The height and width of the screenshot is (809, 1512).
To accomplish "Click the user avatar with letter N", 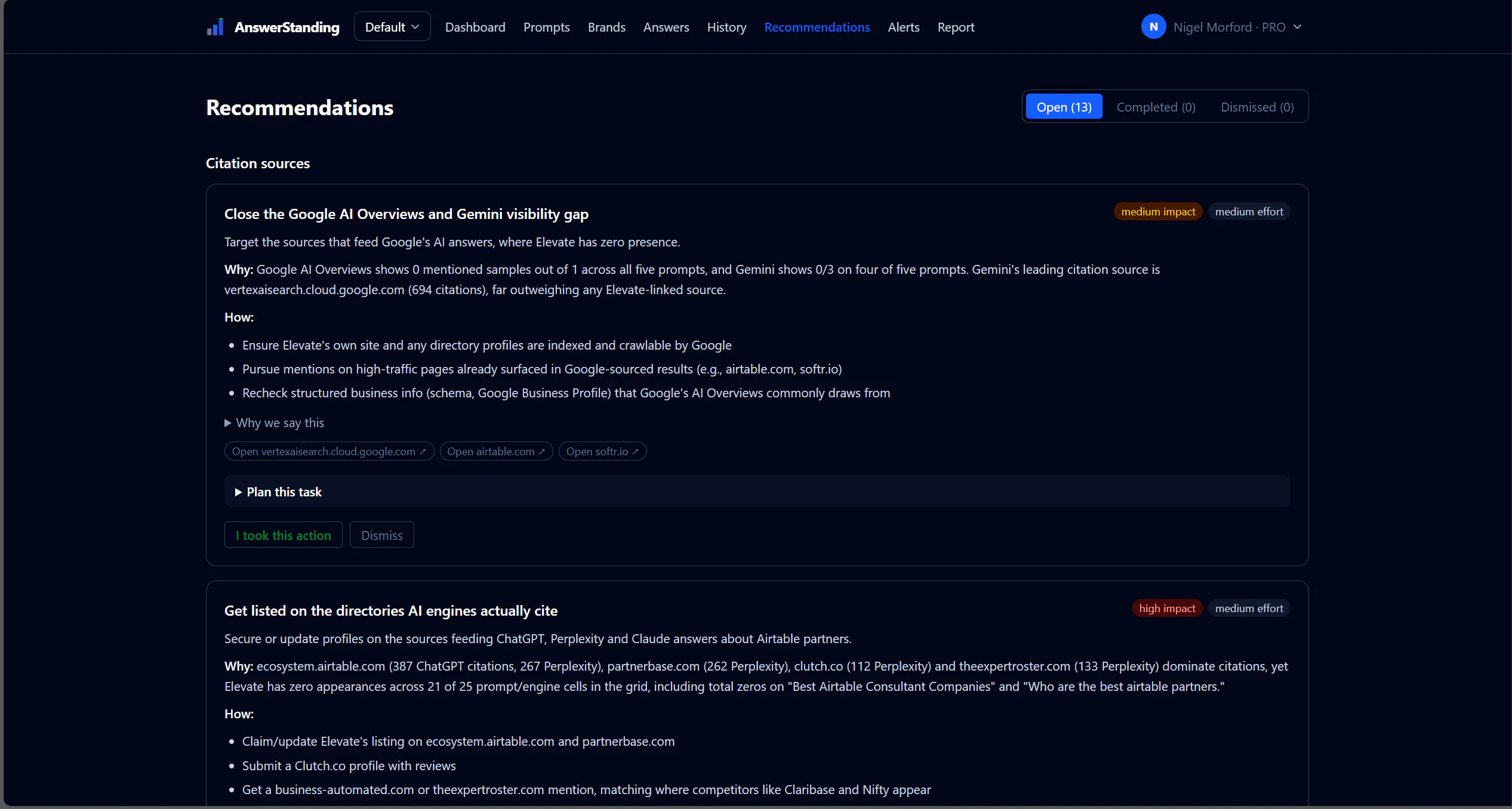I will tap(1153, 27).
